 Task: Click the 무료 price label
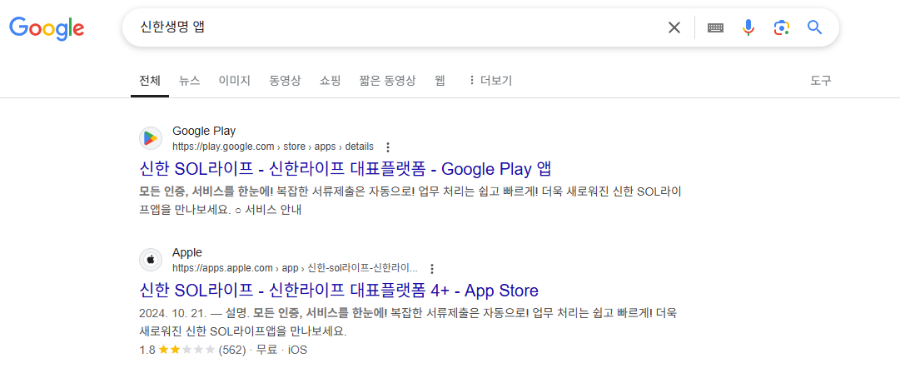tap(267, 349)
